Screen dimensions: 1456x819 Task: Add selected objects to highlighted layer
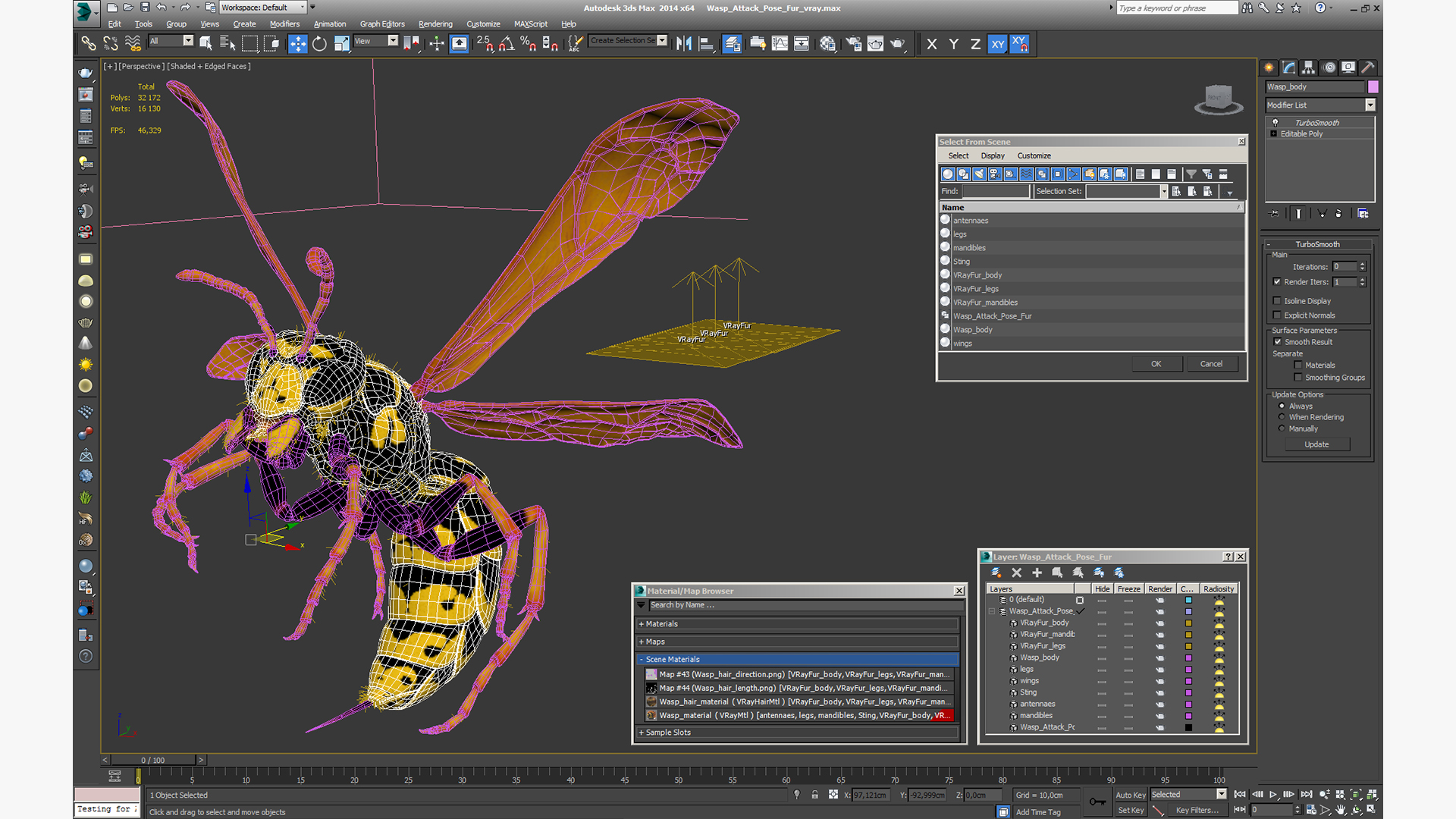[1037, 573]
